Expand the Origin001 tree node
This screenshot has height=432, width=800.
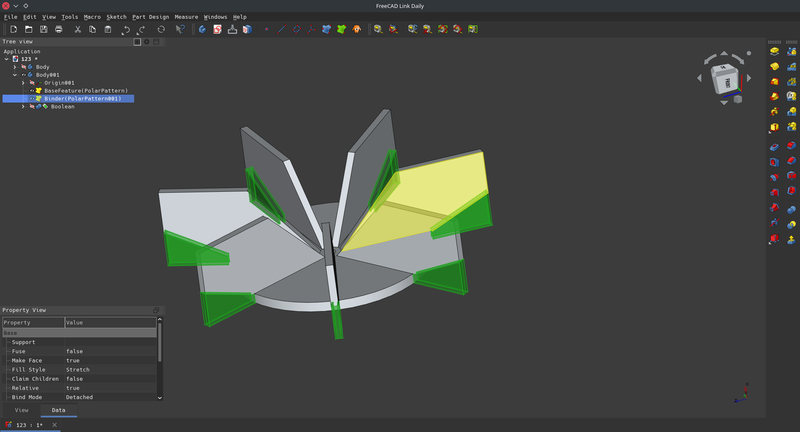click(23, 83)
